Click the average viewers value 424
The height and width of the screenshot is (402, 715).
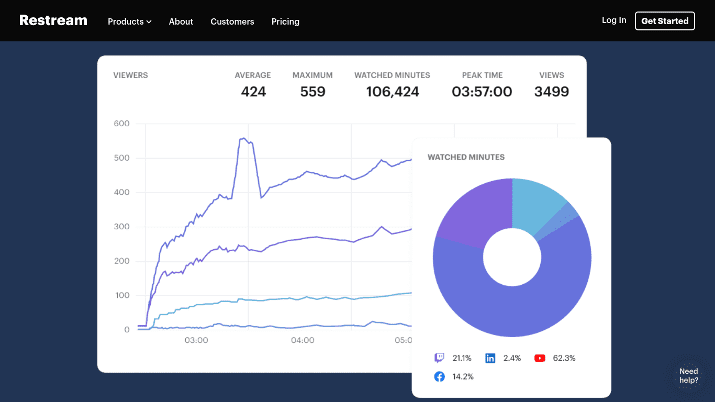click(x=253, y=92)
